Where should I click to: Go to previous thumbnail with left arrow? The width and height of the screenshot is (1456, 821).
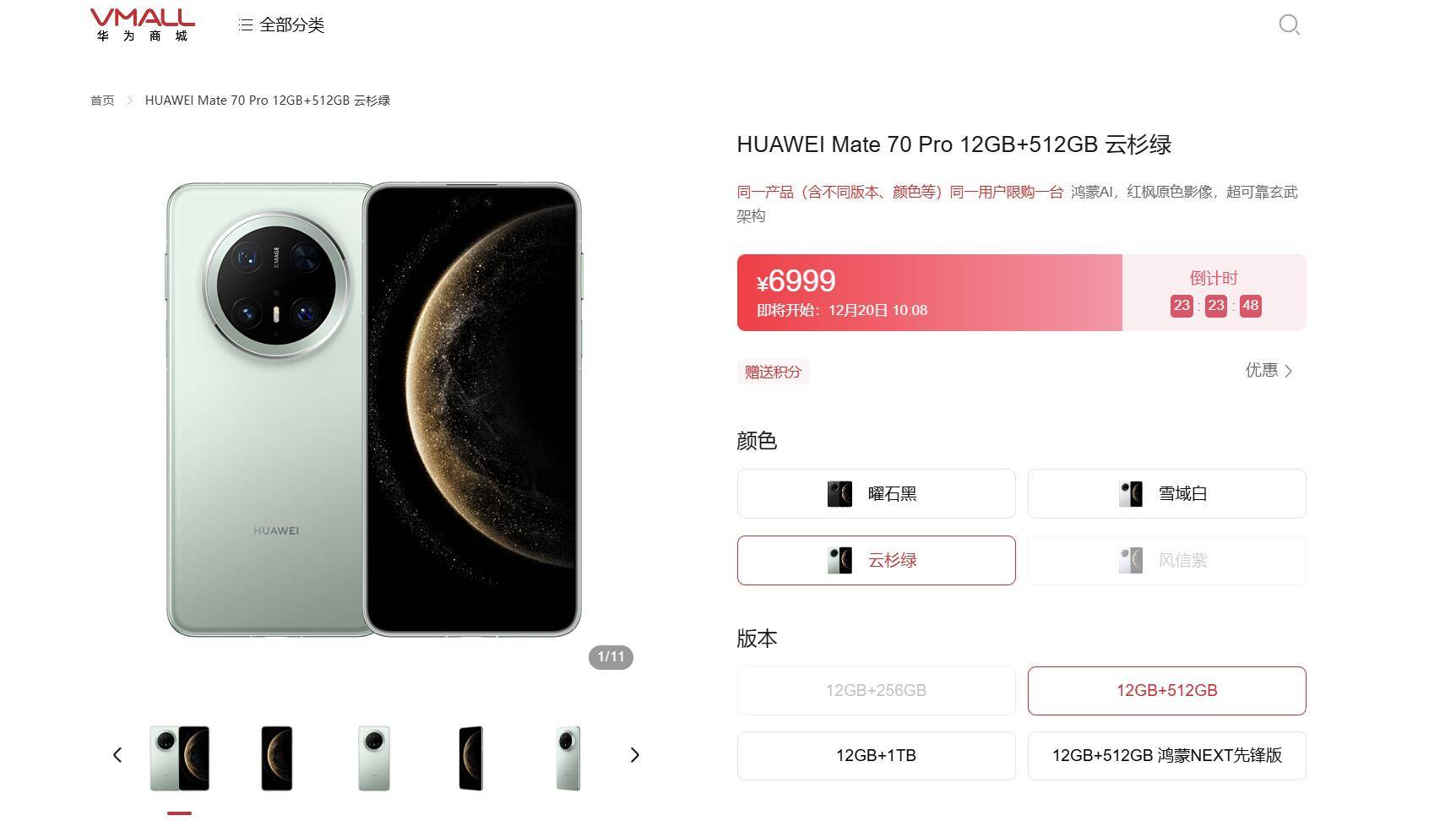[117, 755]
